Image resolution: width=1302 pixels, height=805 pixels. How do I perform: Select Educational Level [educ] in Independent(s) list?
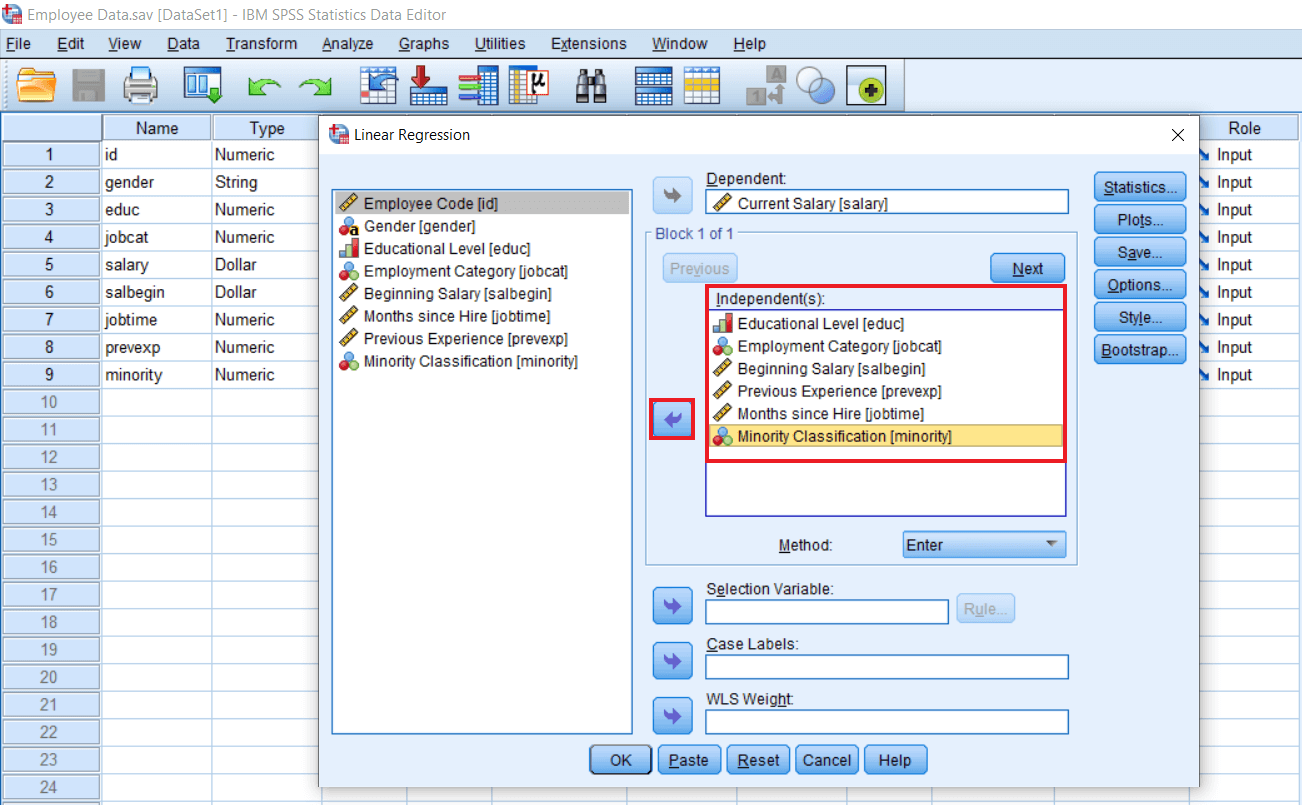click(886, 324)
